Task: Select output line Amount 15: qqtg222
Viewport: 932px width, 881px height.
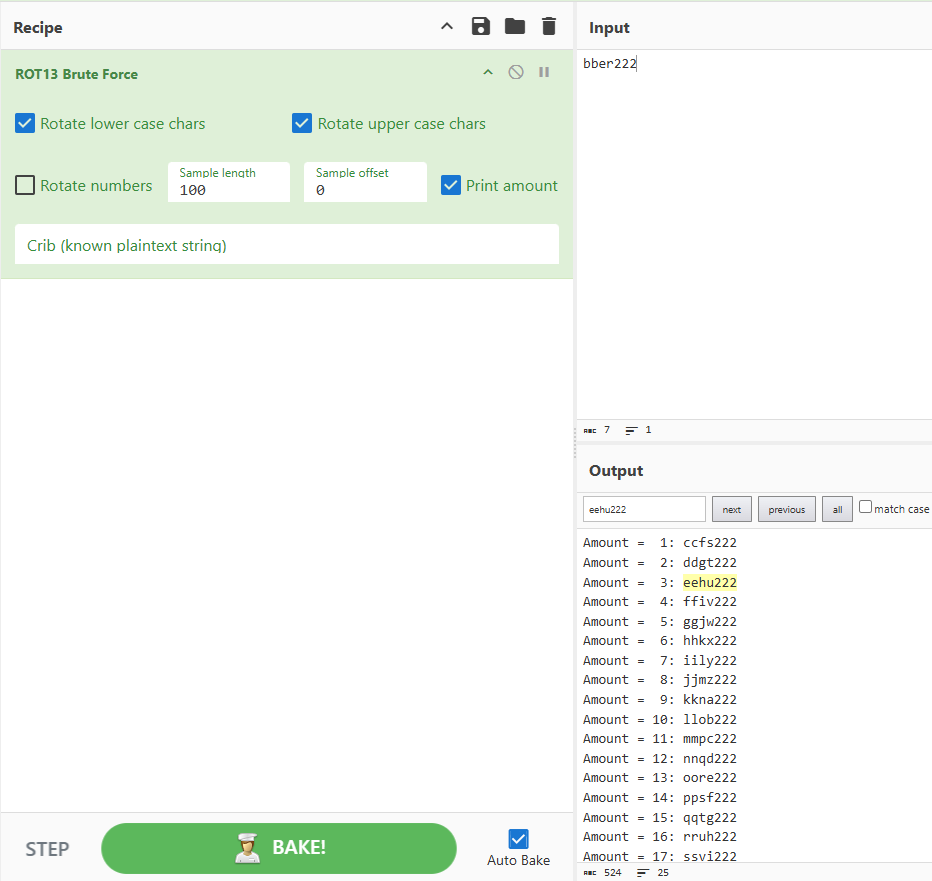Action: 659,817
